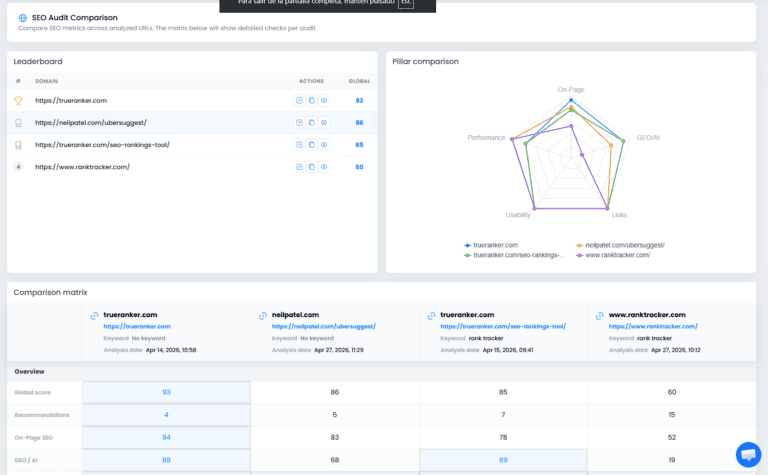The height and width of the screenshot is (475, 768).
Task: Click On-Page SEO cell showing 78
Action: (503, 437)
